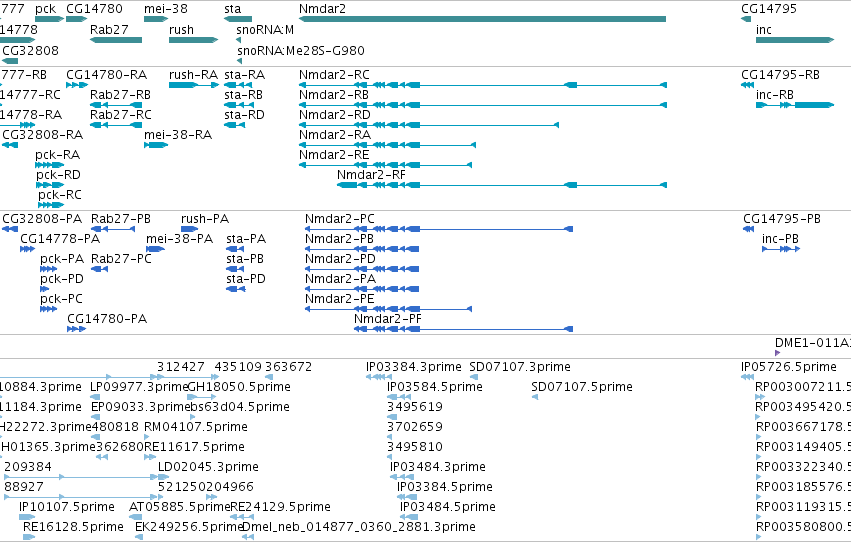Image resolution: width=851 pixels, height=542 pixels.
Task: Click the Rab27-PB protein label
Action: [121, 219]
